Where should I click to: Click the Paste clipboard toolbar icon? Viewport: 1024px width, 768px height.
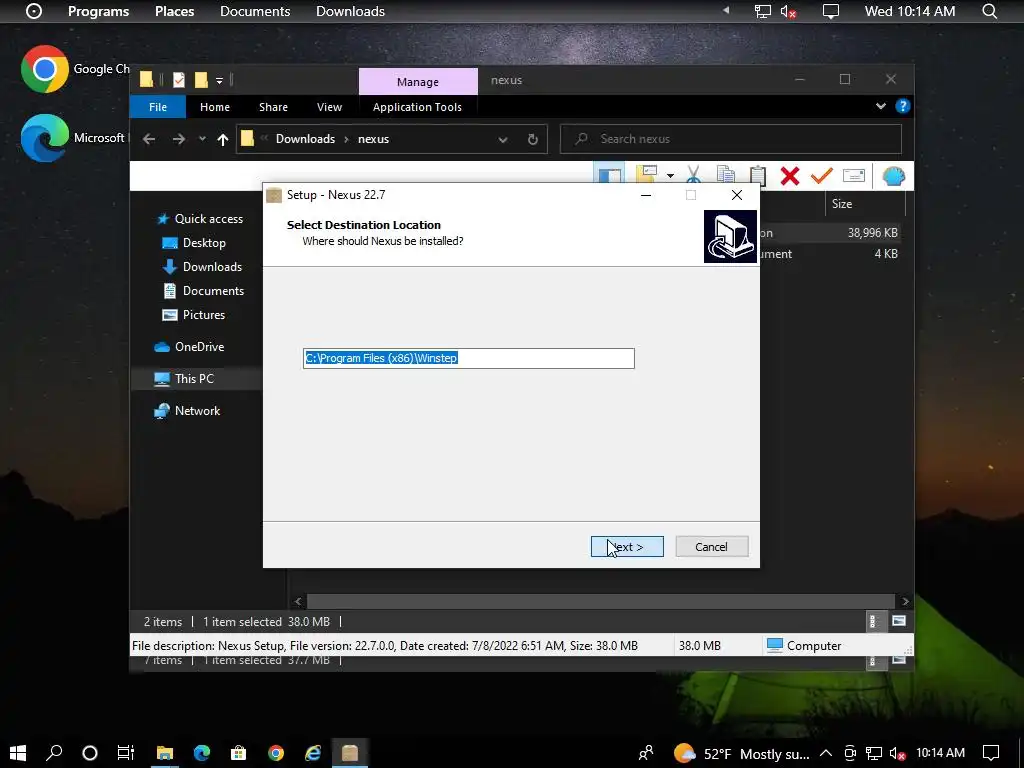tap(758, 175)
